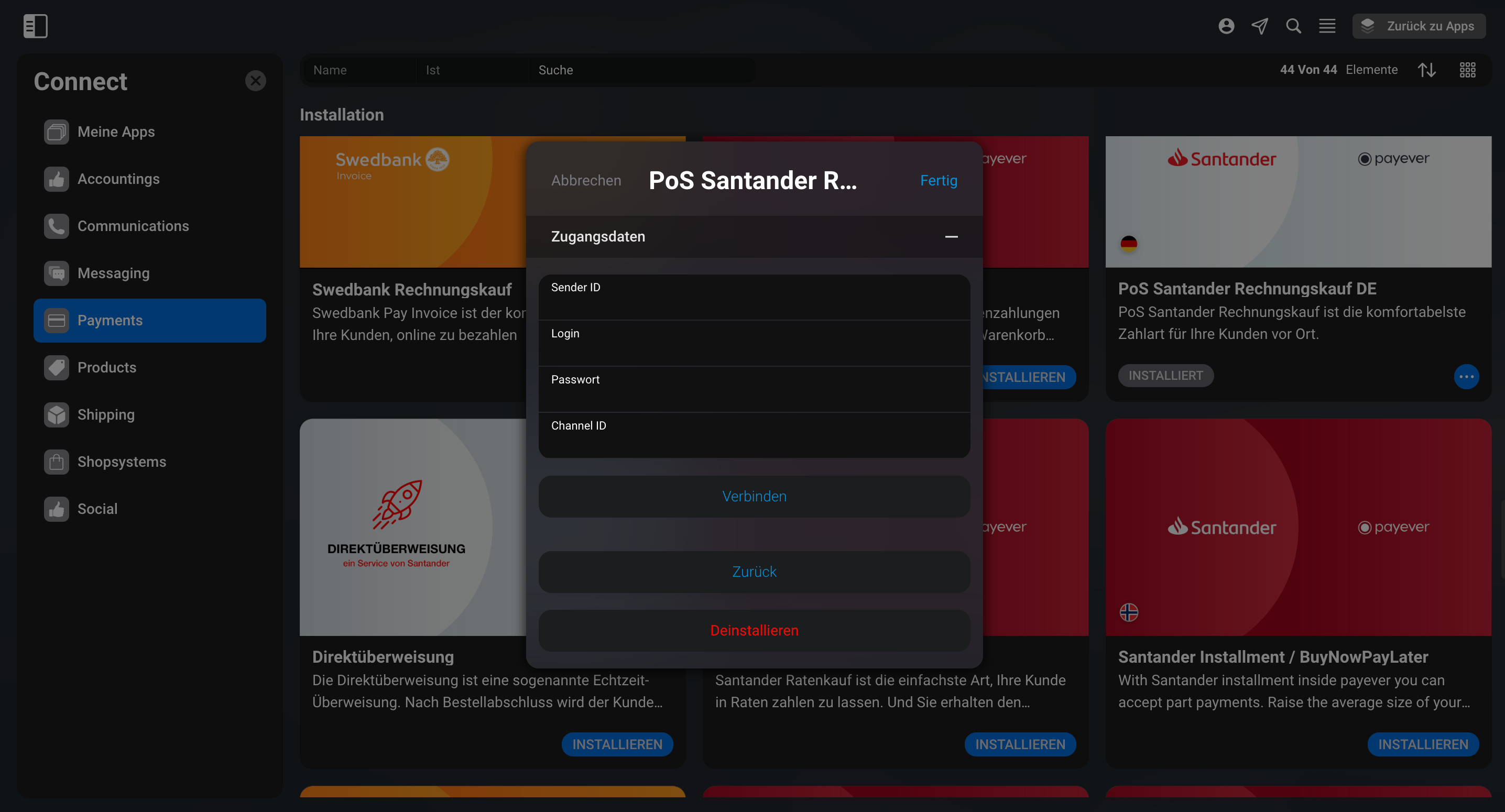Click the sort order arrows icon
Viewport: 1505px width, 812px height.
point(1427,70)
